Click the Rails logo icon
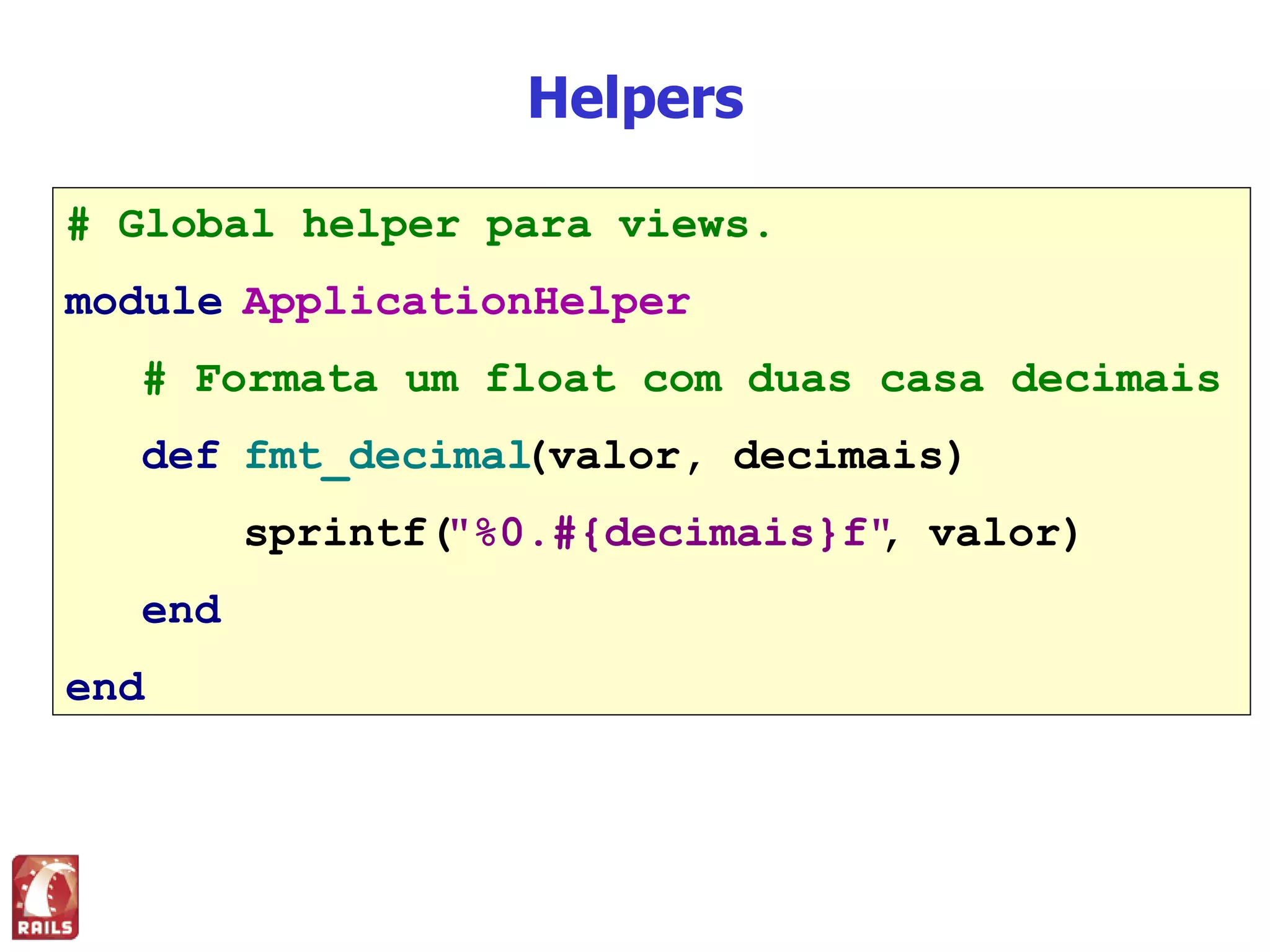Screen dimensions: 1270x952 [45, 896]
